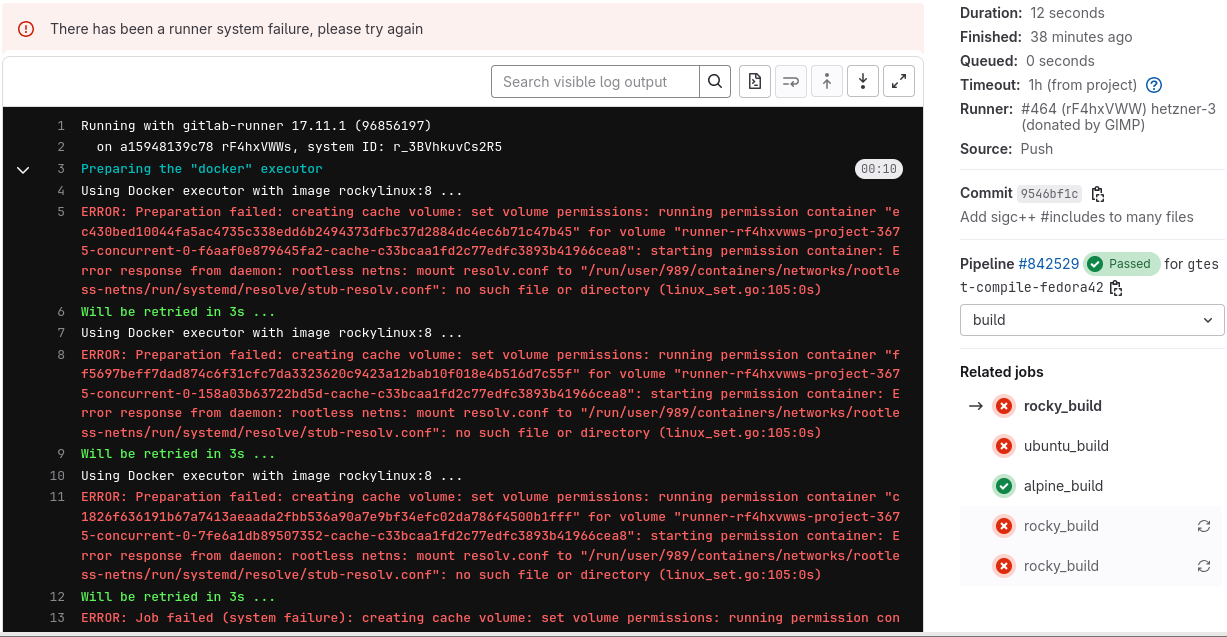1227x637 pixels.
Task: Click log line number 1
Action: (60, 126)
